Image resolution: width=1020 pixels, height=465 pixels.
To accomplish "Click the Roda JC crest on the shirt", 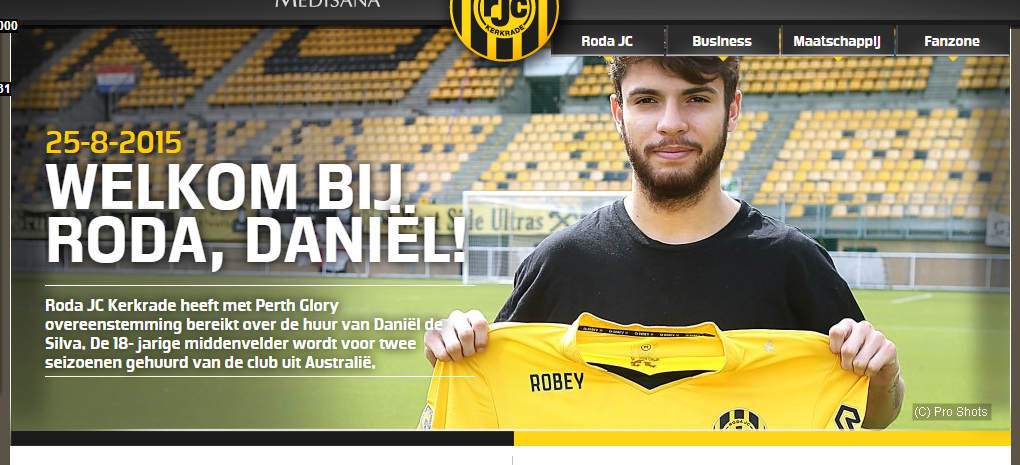I will [x=739, y=419].
